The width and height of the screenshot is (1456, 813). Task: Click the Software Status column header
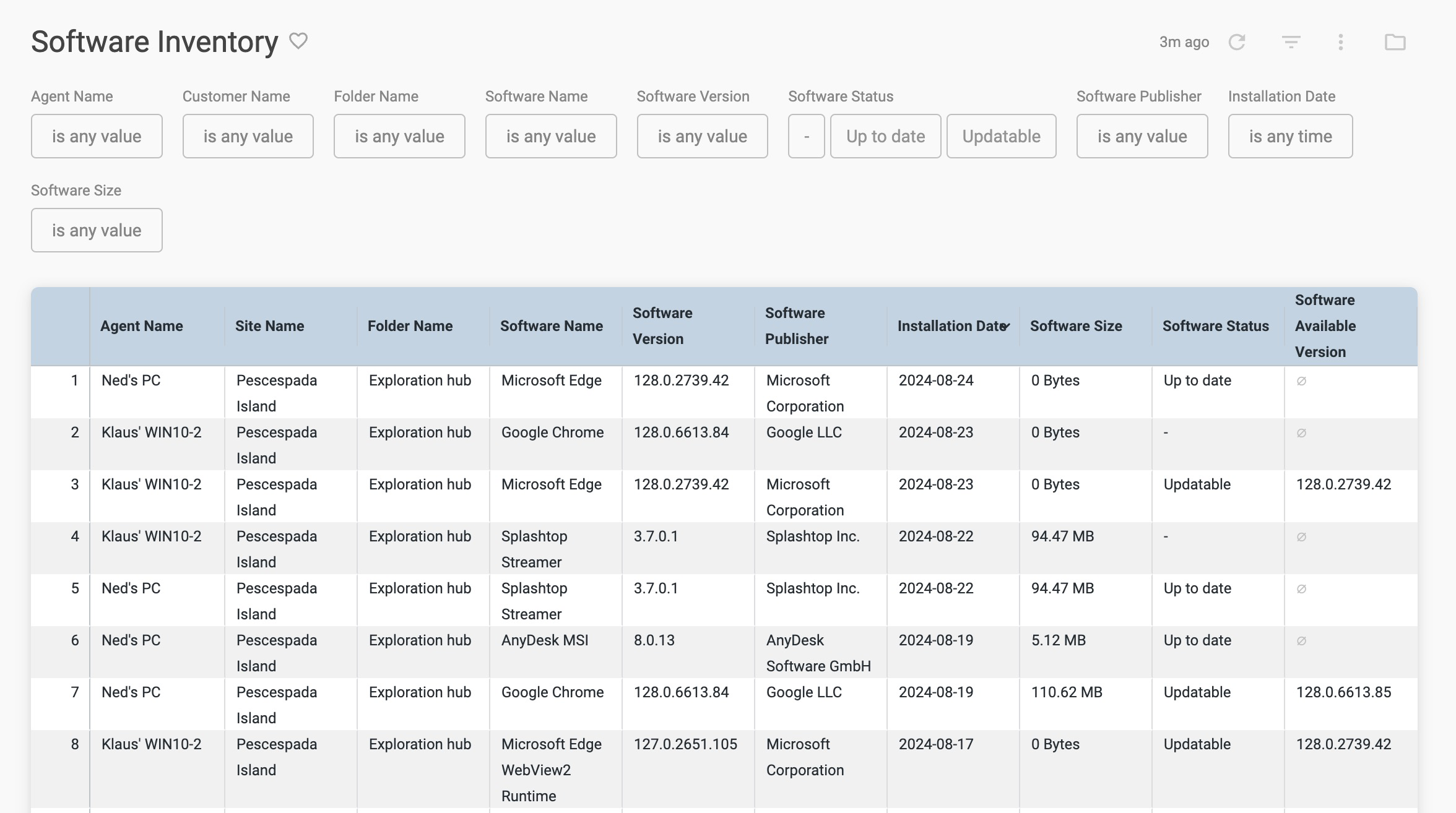coord(1215,326)
